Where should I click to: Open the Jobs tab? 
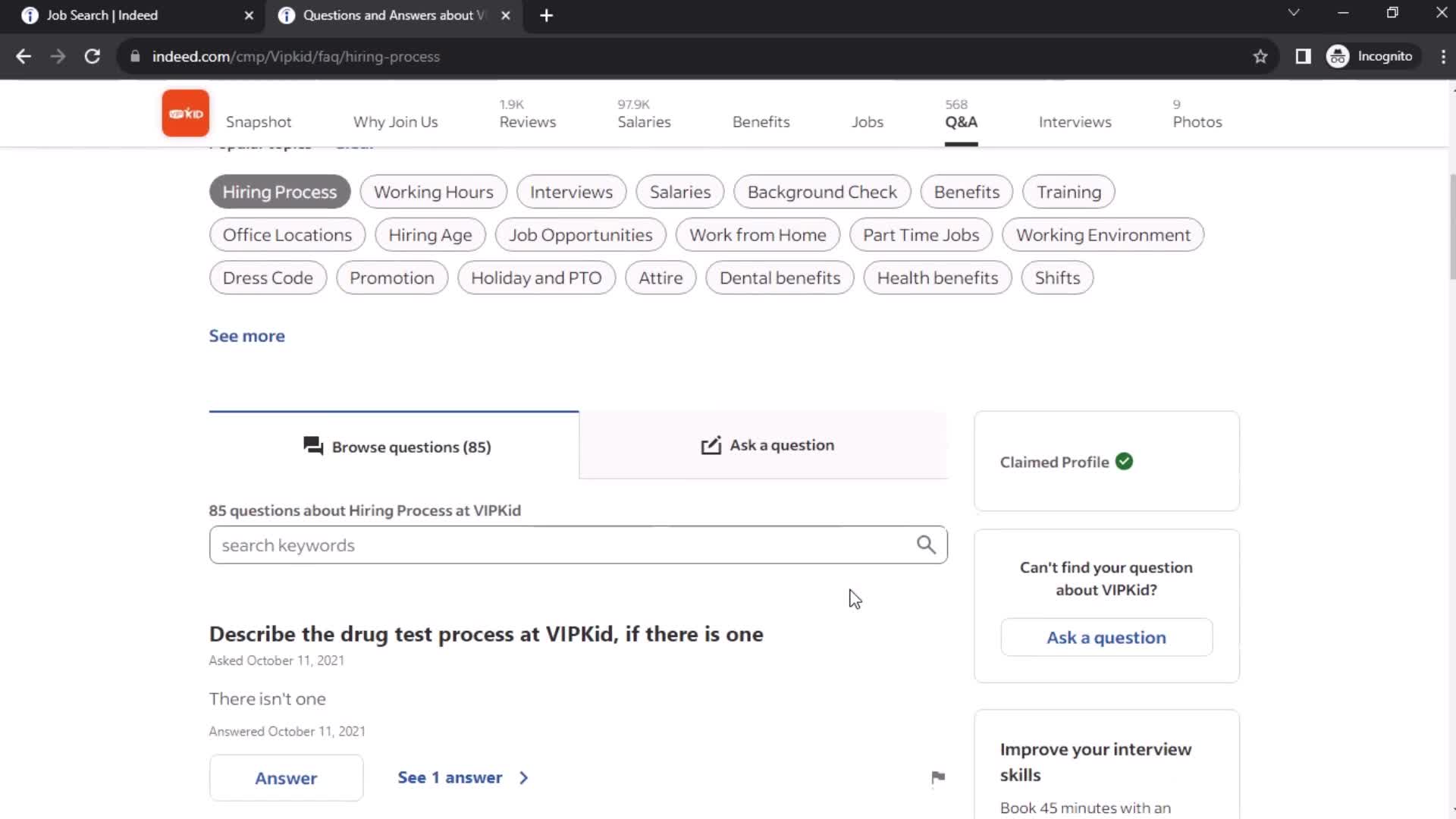868,122
